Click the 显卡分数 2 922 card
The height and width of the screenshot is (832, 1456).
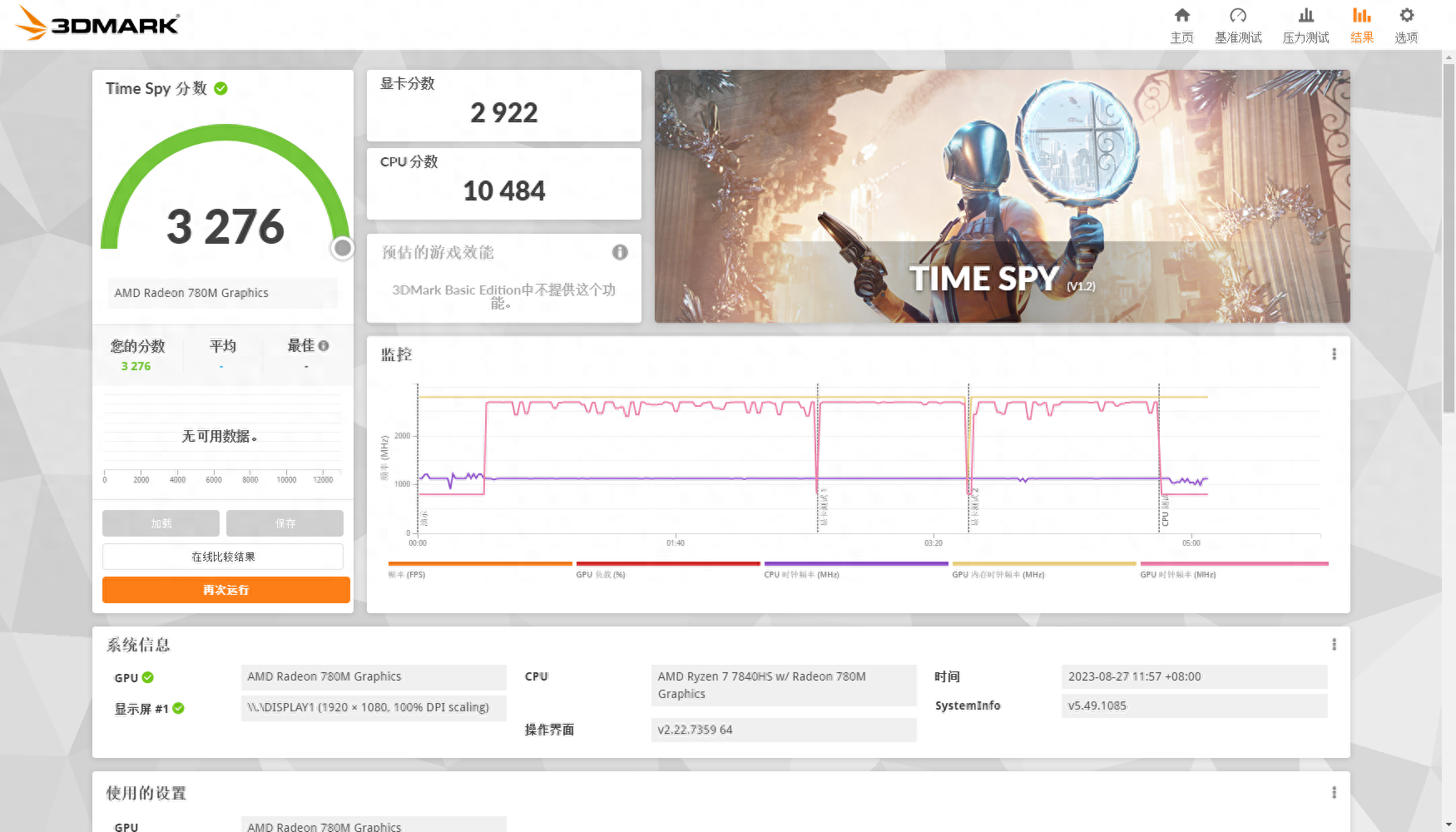point(504,106)
